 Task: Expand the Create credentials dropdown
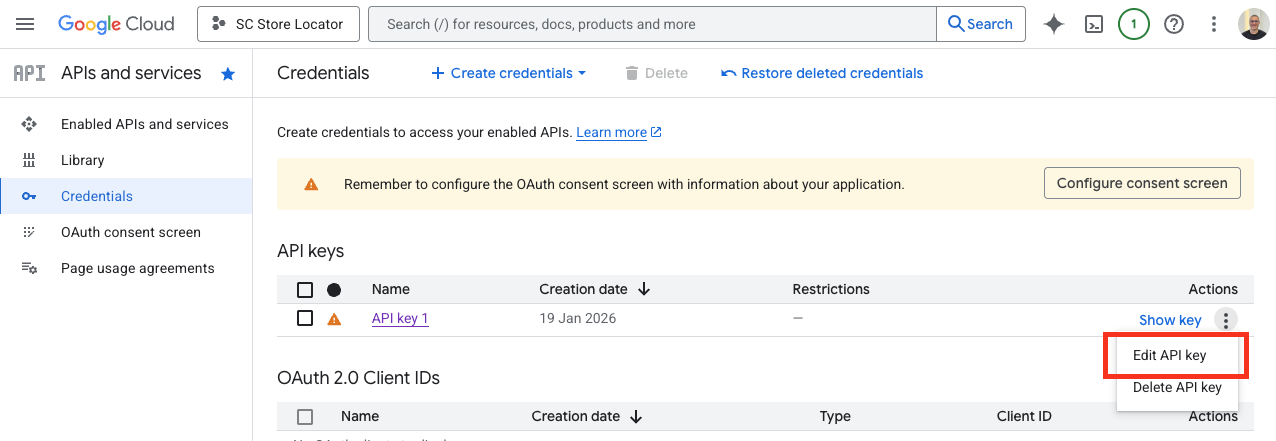pos(508,73)
